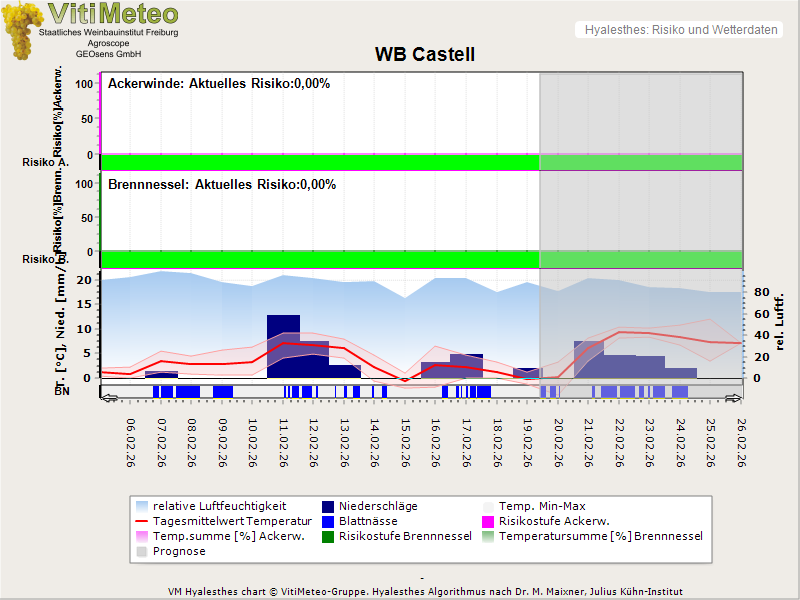Select the Risikostufe Ackerw. magenta swatch
Image resolution: width=800 pixels, height=600 pixels.
487,522
